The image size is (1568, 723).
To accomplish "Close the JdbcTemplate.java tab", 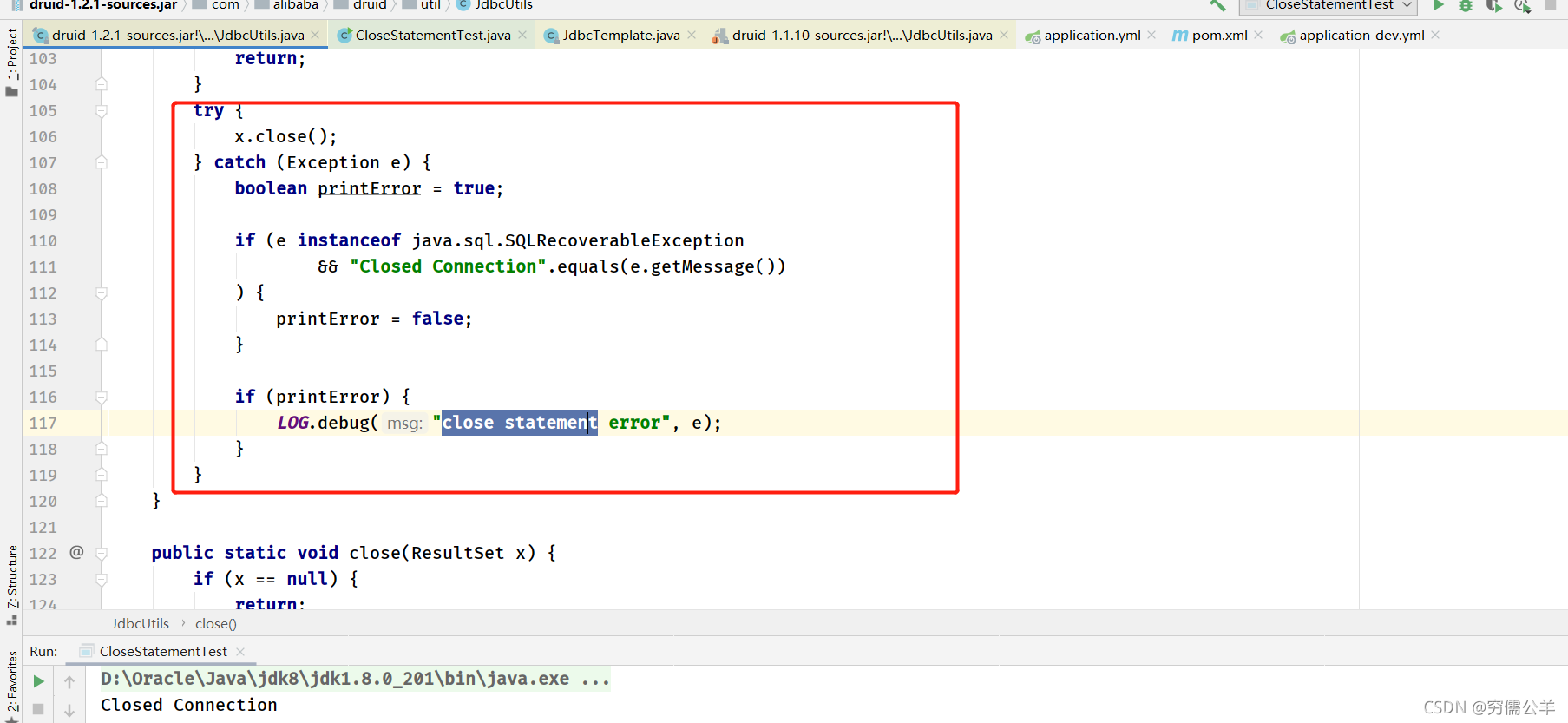I will (692, 35).
